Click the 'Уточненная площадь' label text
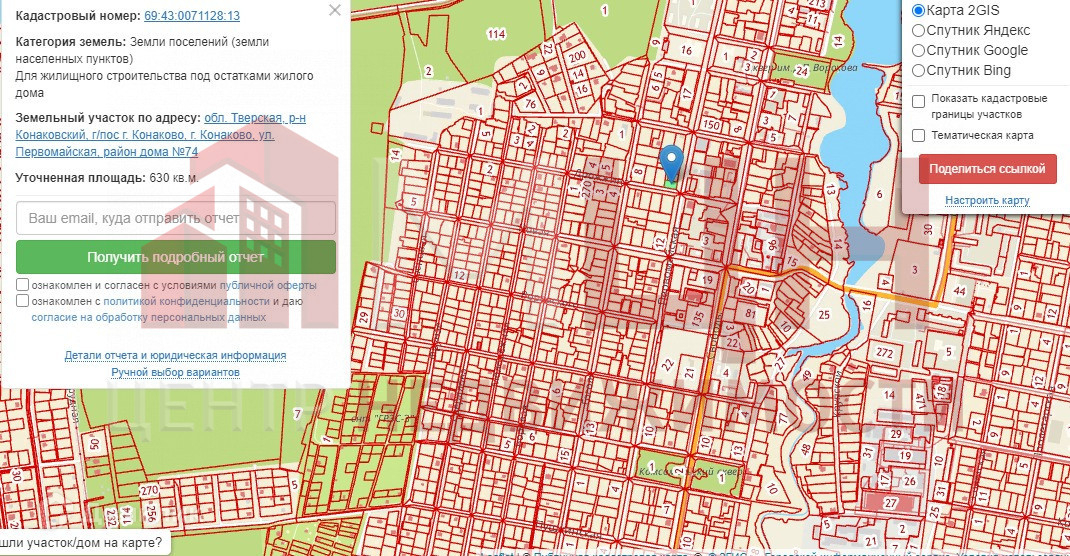This screenshot has width=1070, height=556. [81, 178]
